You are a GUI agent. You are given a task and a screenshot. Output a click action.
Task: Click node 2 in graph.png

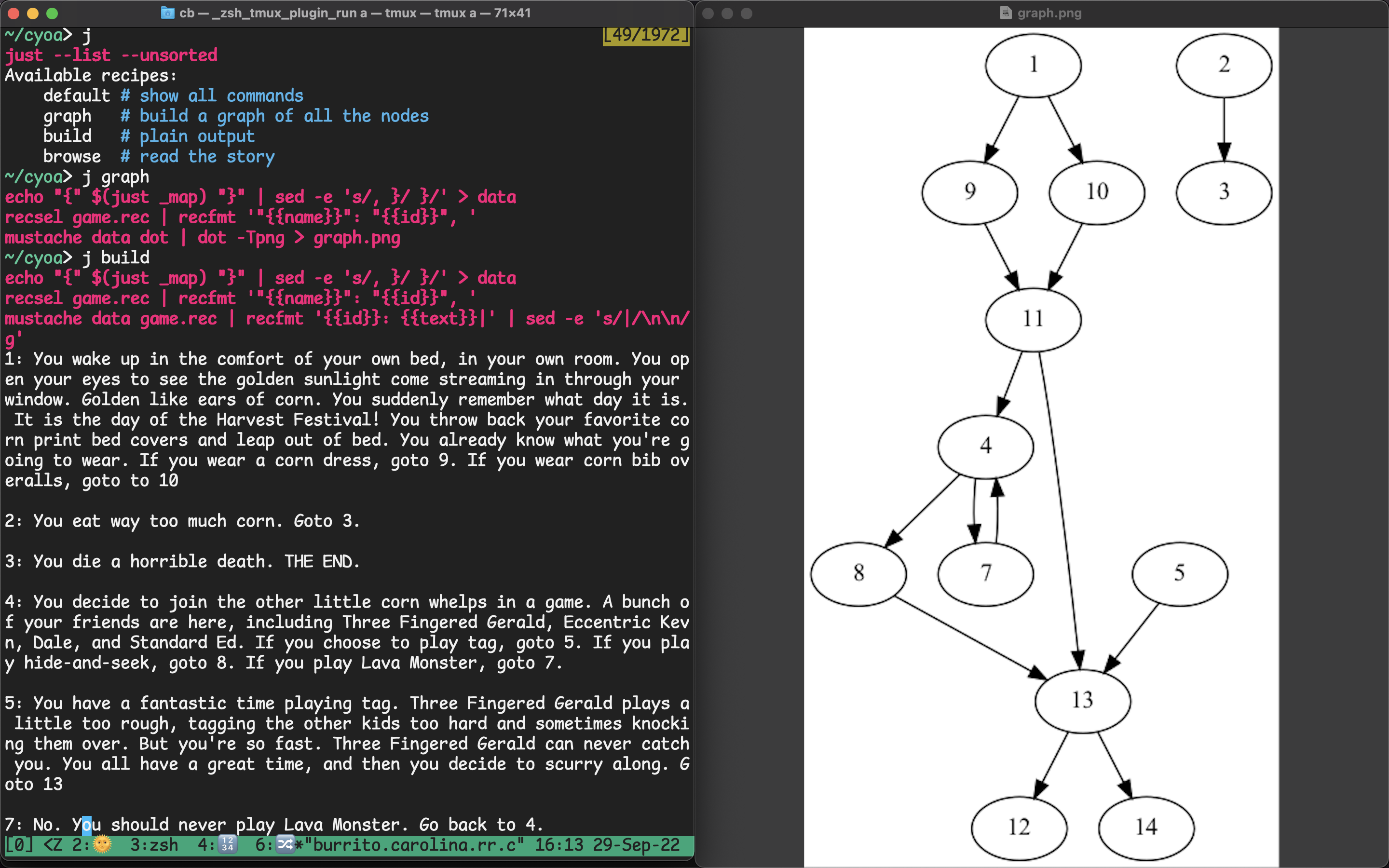(1224, 65)
